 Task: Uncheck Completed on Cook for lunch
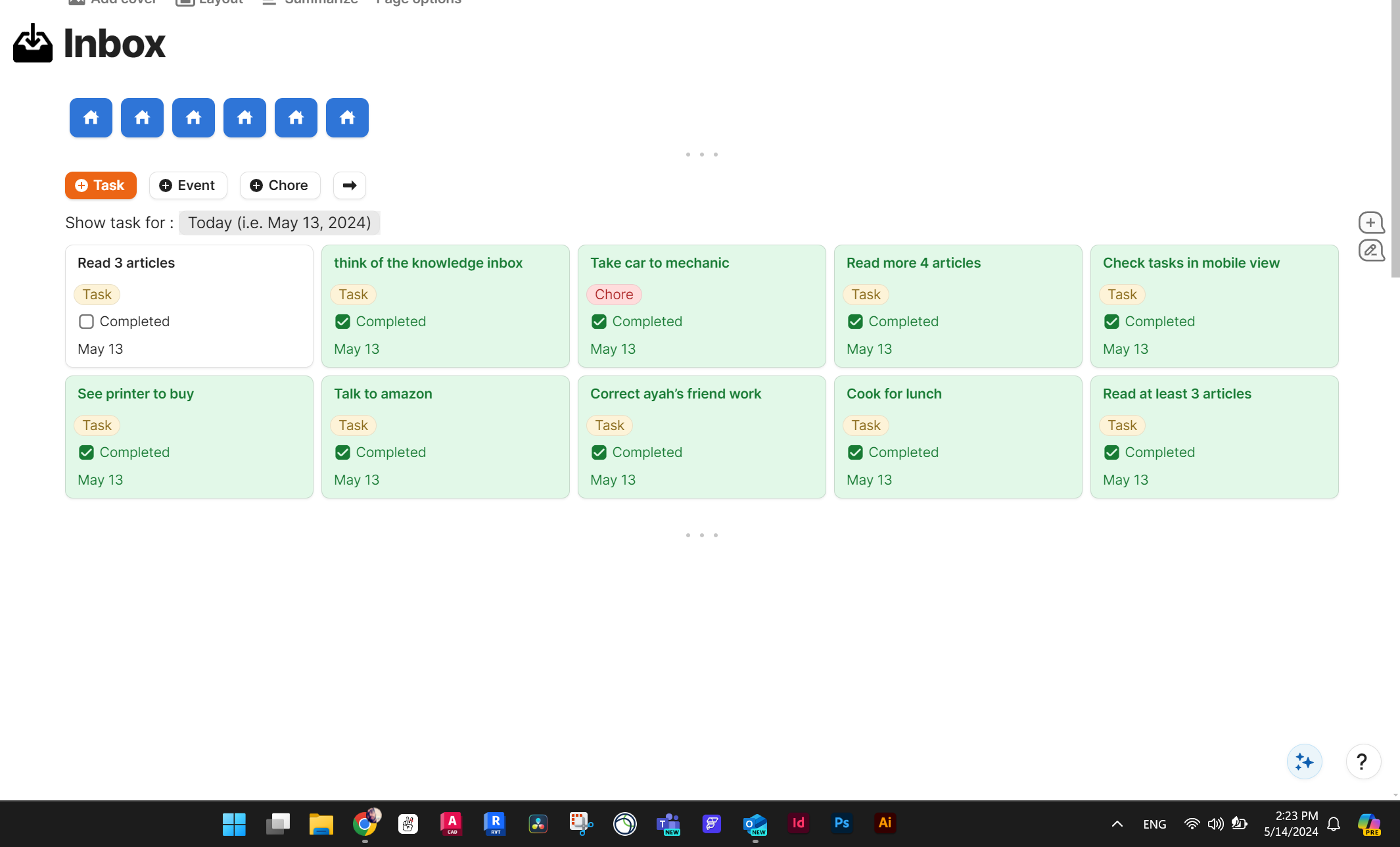(855, 452)
